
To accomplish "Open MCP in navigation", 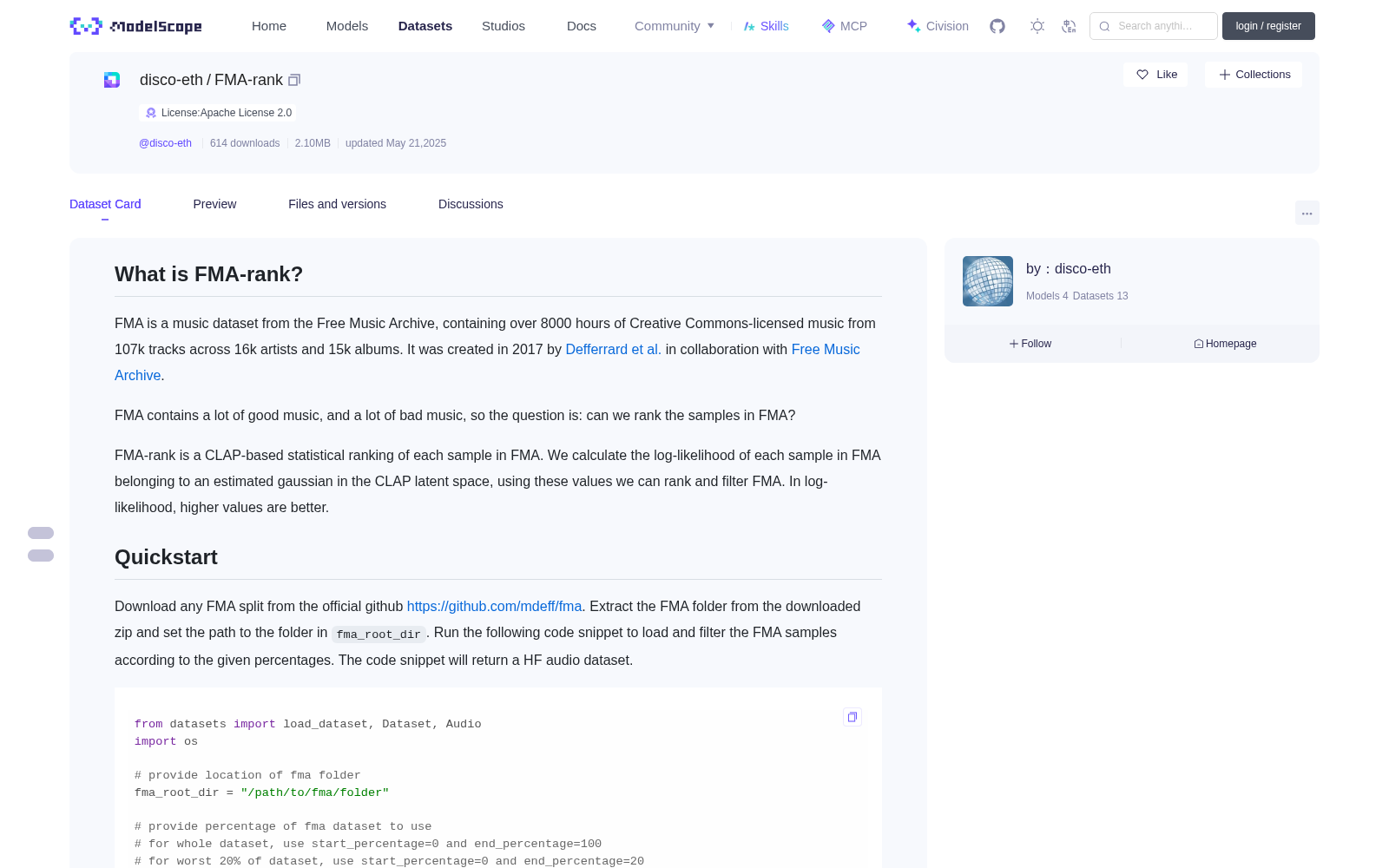I will (x=845, y=26).
